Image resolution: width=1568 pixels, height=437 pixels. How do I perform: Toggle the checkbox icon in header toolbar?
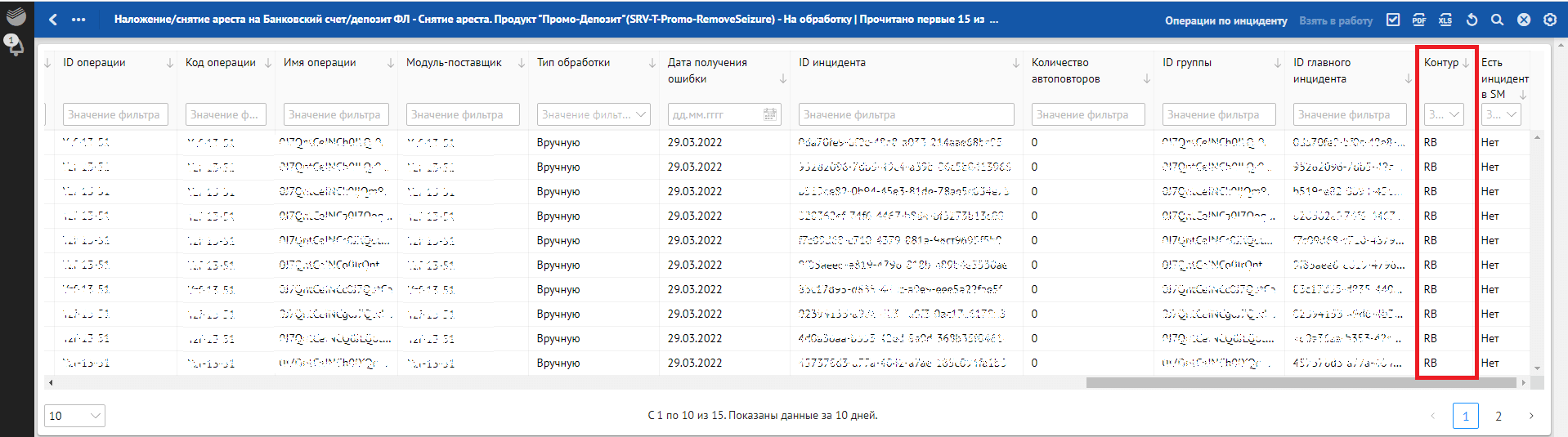[x=1393, y=20]
